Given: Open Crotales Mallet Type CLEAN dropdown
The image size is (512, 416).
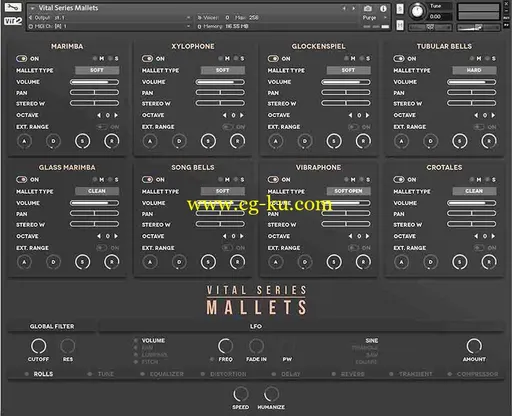Looking at the screenshot, I should pos(474,191).
